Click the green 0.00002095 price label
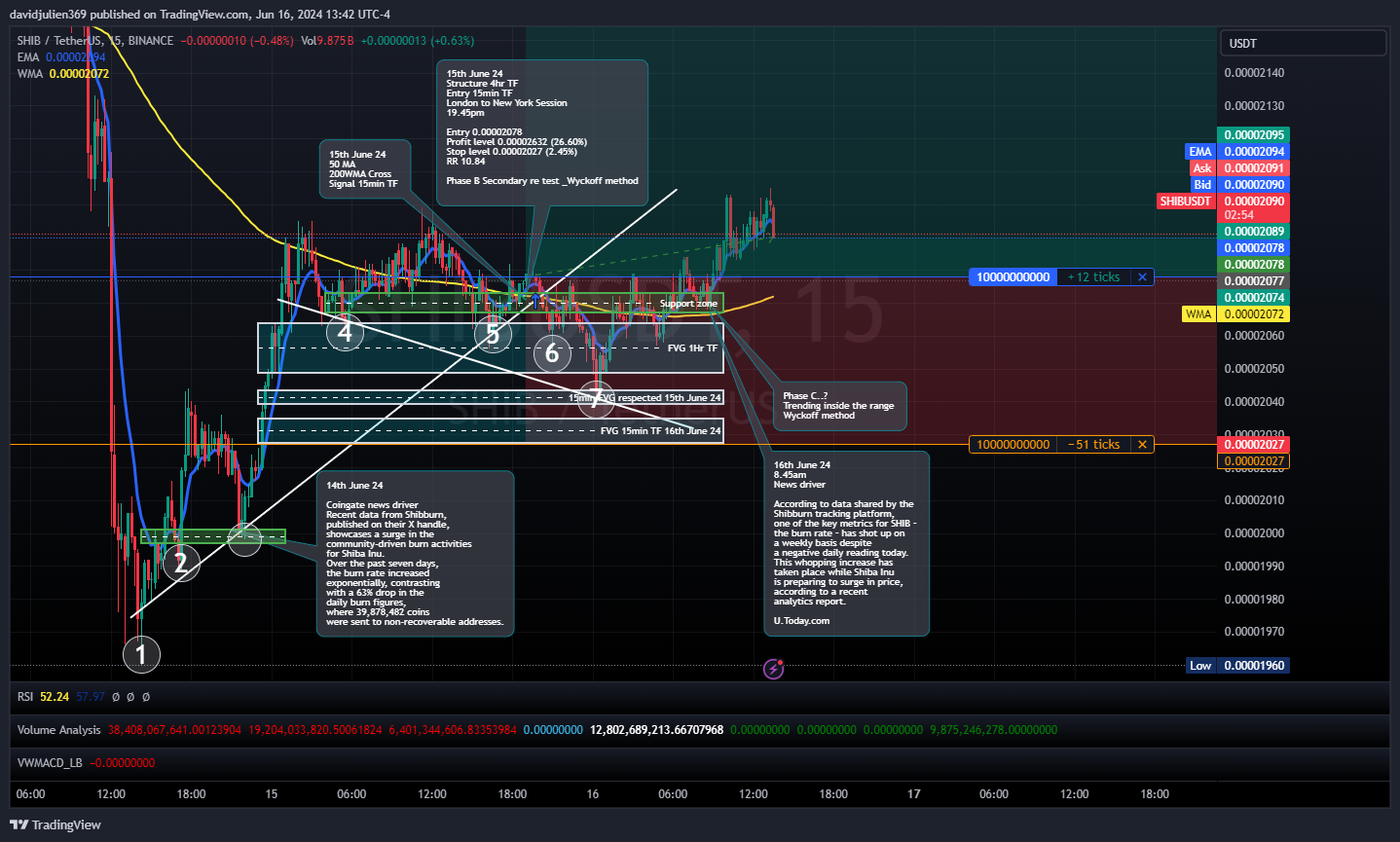Image resolution: width=1400 pixels, height=842 pixels. (x=1254, y=135)
